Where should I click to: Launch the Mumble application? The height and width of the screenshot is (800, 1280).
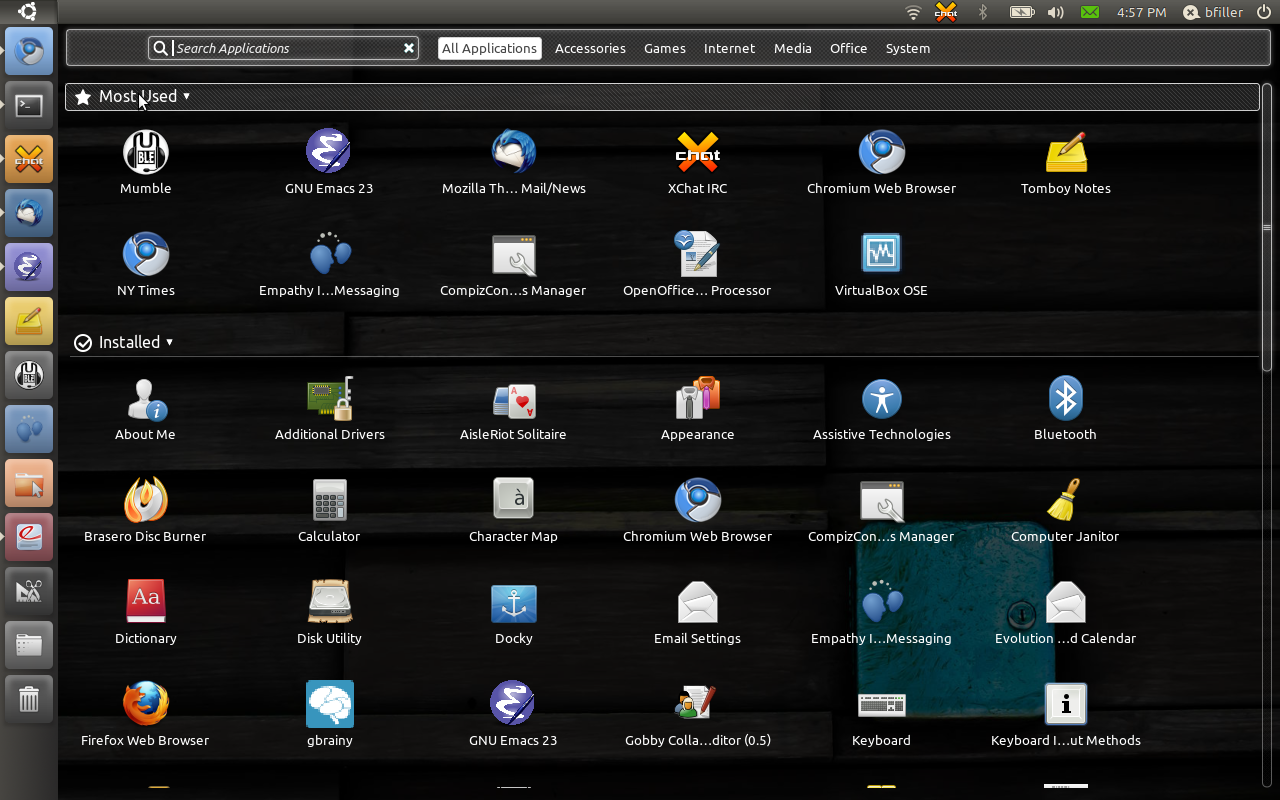click(146, 153)
